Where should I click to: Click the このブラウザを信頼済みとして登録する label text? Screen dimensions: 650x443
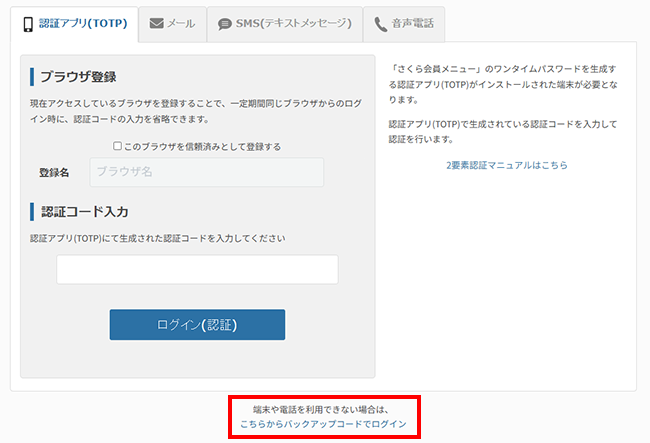(202, 146)
